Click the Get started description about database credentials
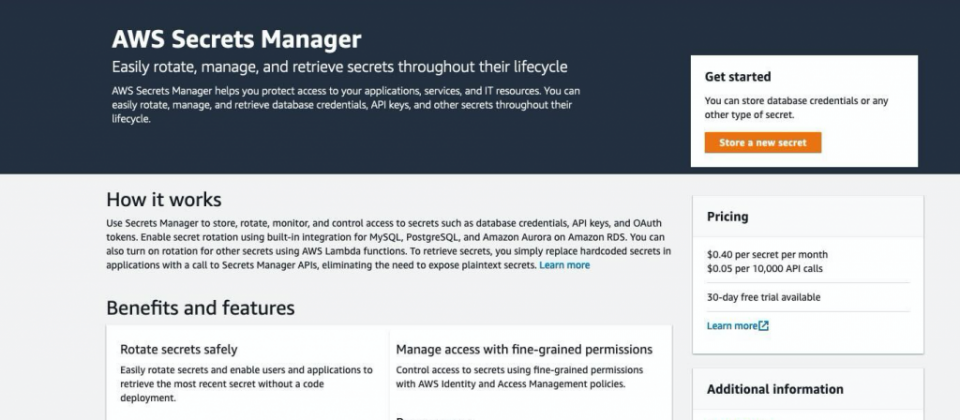960x420 pixels. coord(797,108)
